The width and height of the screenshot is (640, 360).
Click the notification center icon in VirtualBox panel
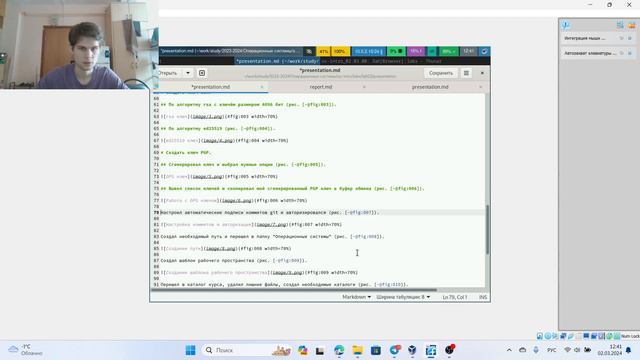pyautogui.click(x=566, y=25)
